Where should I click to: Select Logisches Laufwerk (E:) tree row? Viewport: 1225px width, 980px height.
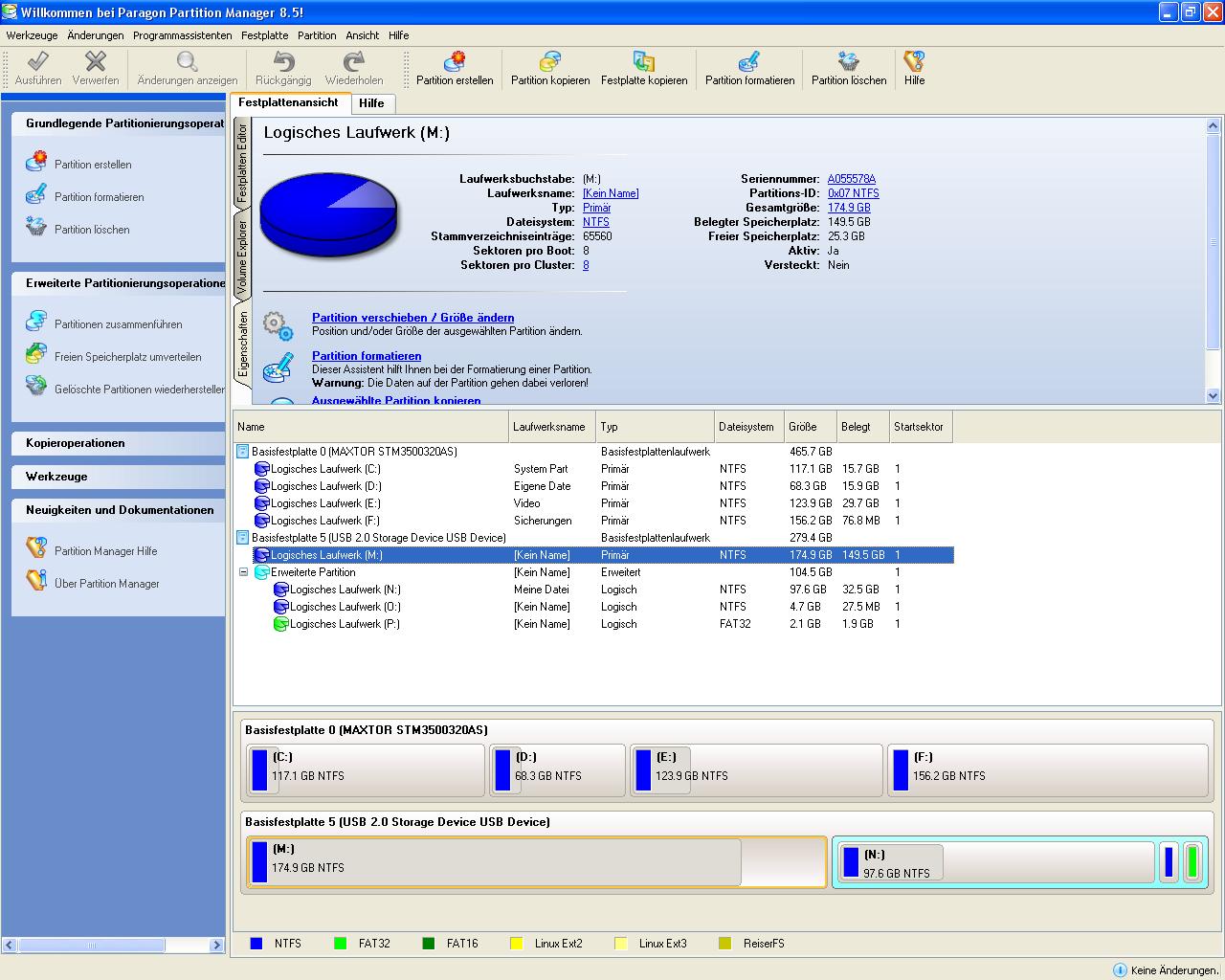pyautogui.click(x=593, y=503)
